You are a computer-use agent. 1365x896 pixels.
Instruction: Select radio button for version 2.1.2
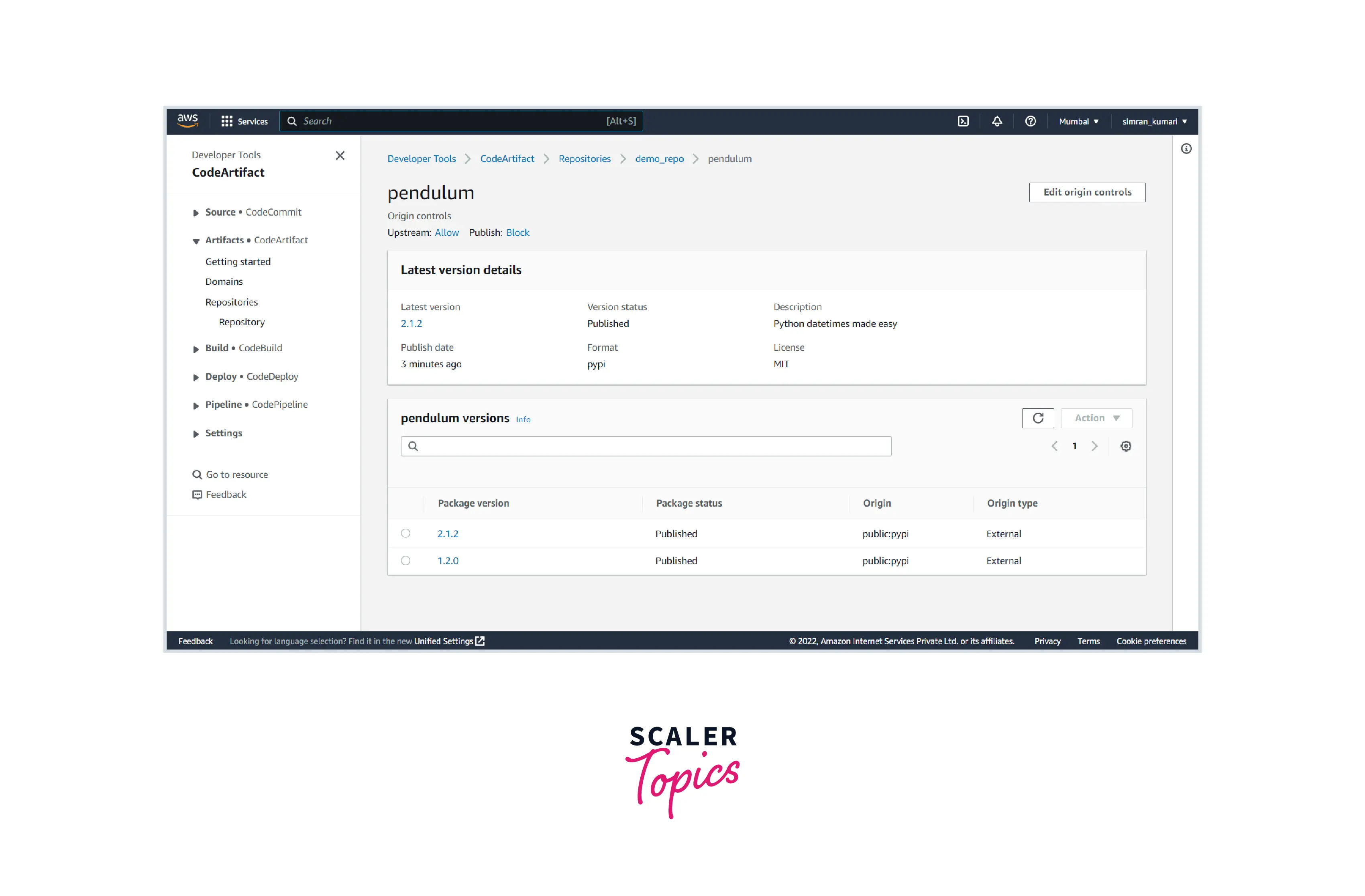(405, 534)
